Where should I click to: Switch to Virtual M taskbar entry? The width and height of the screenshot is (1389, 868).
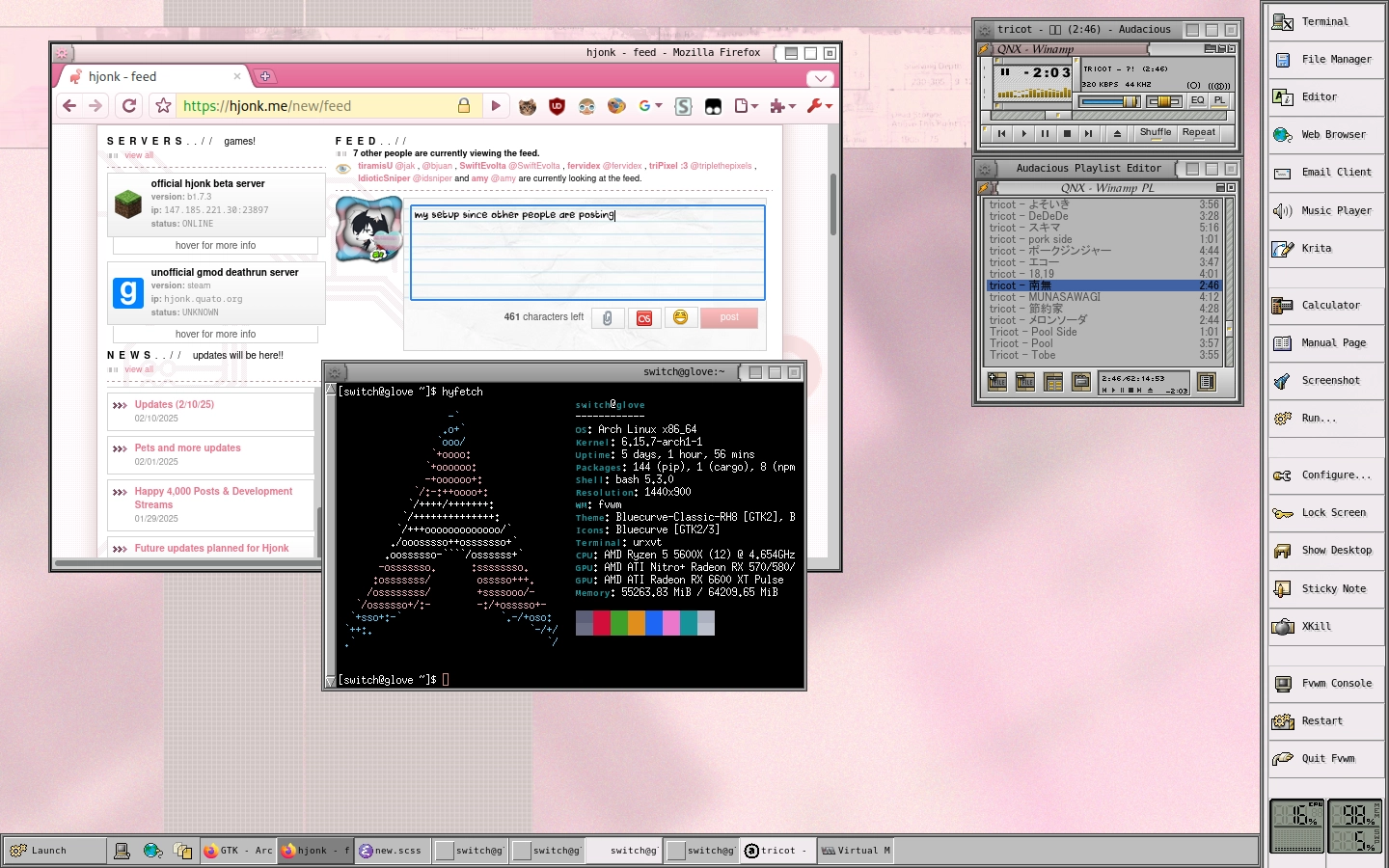click(x=856, y=850)
